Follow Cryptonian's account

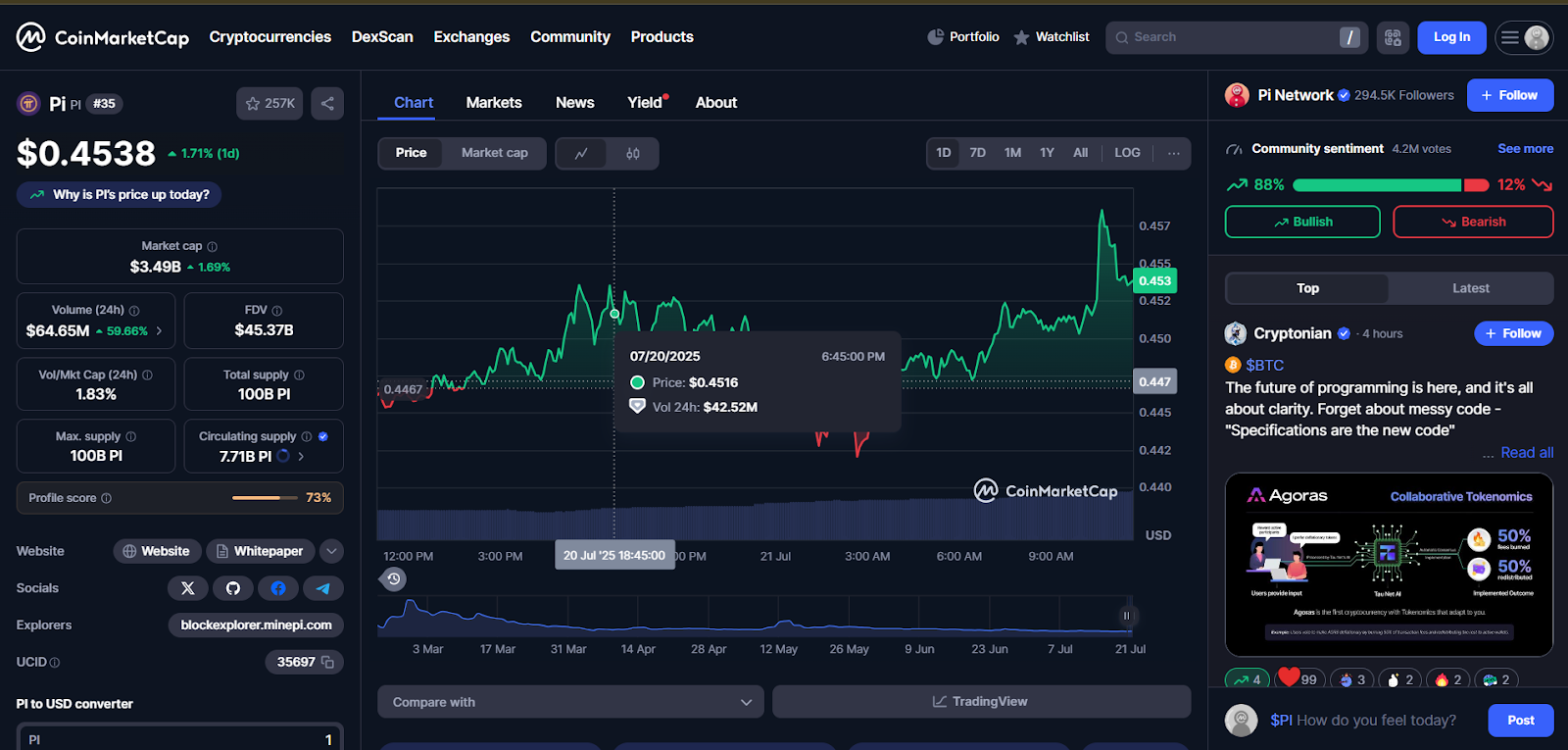1514,333
